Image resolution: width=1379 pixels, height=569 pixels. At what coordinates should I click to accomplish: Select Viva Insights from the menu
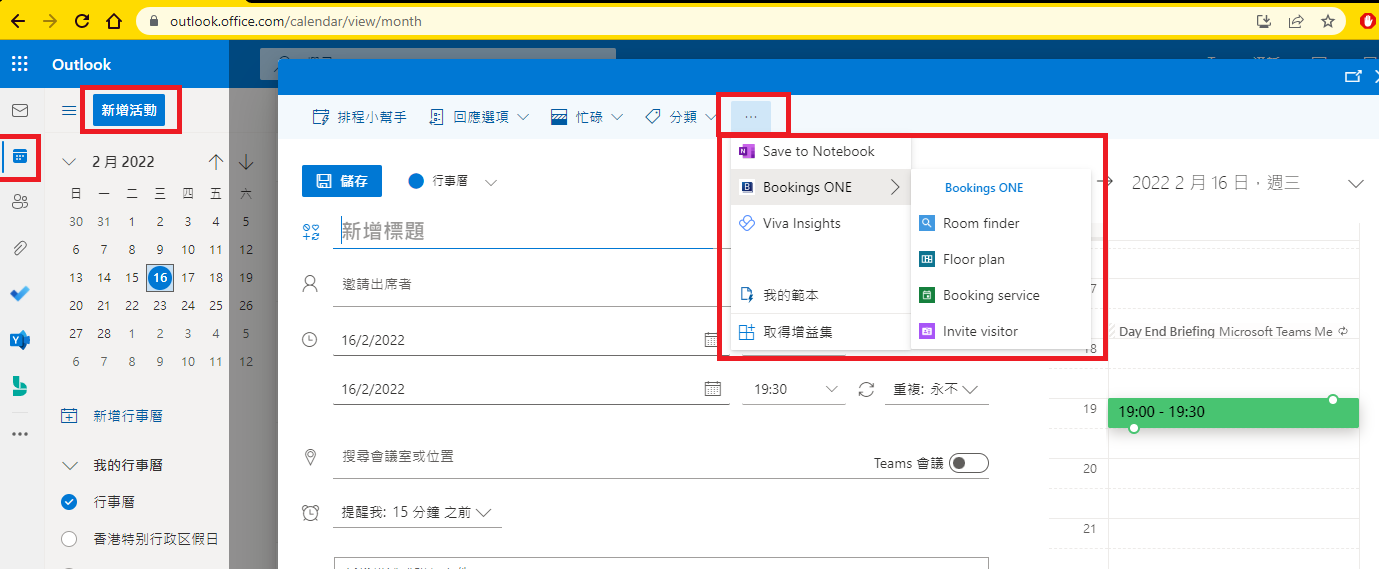click(801, 223)
